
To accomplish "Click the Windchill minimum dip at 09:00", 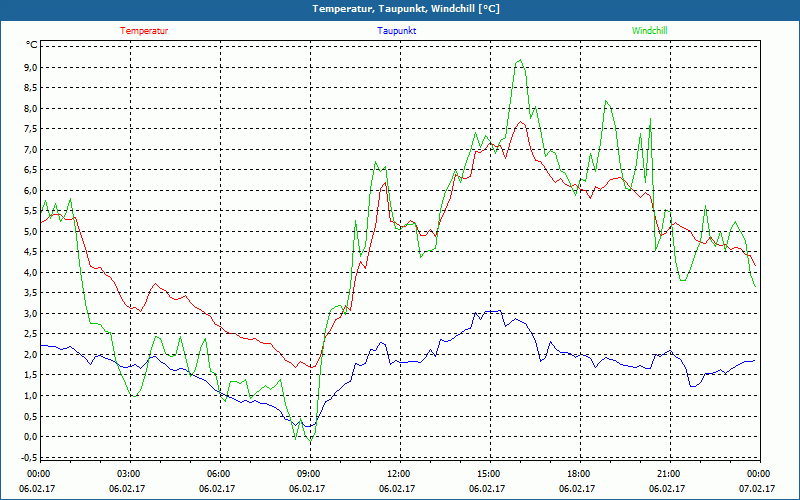I will click(310, 441).
